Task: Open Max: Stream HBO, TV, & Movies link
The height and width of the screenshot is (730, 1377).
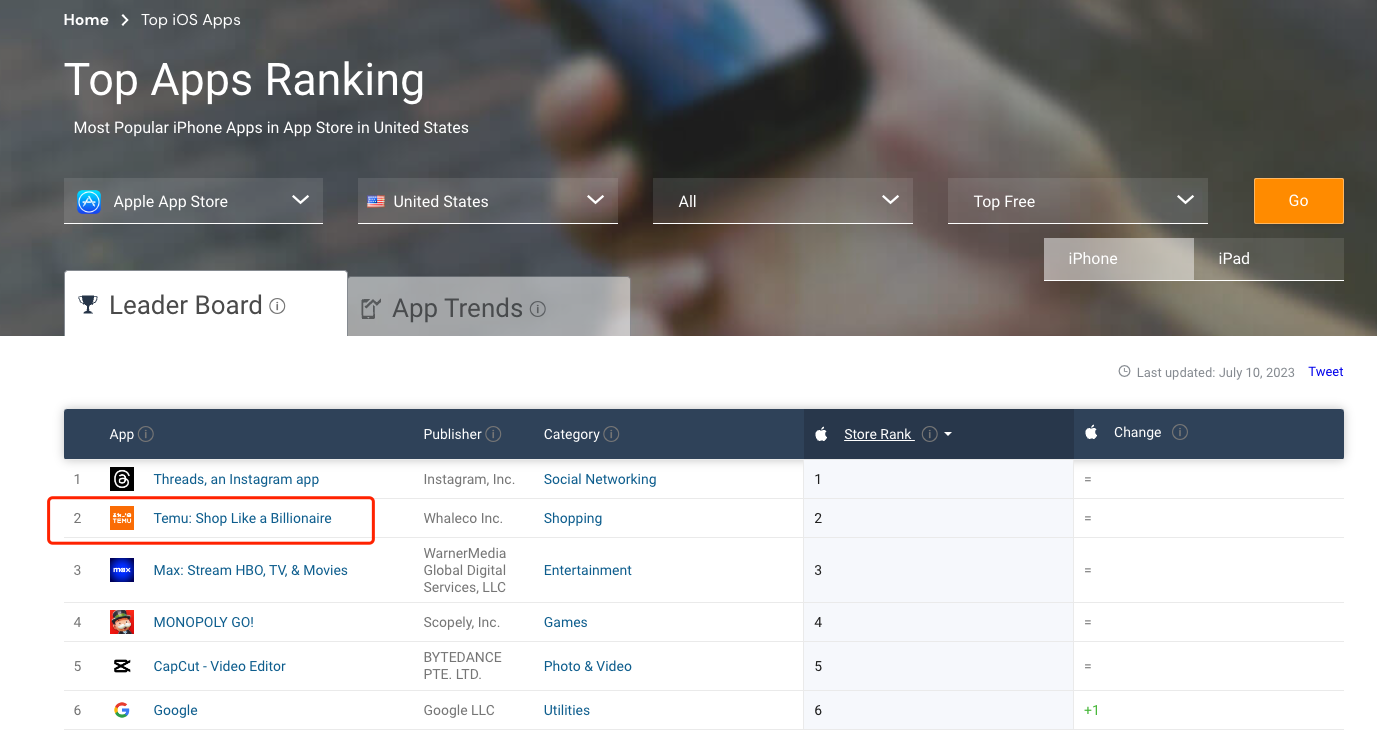Action: pos(251,570)
